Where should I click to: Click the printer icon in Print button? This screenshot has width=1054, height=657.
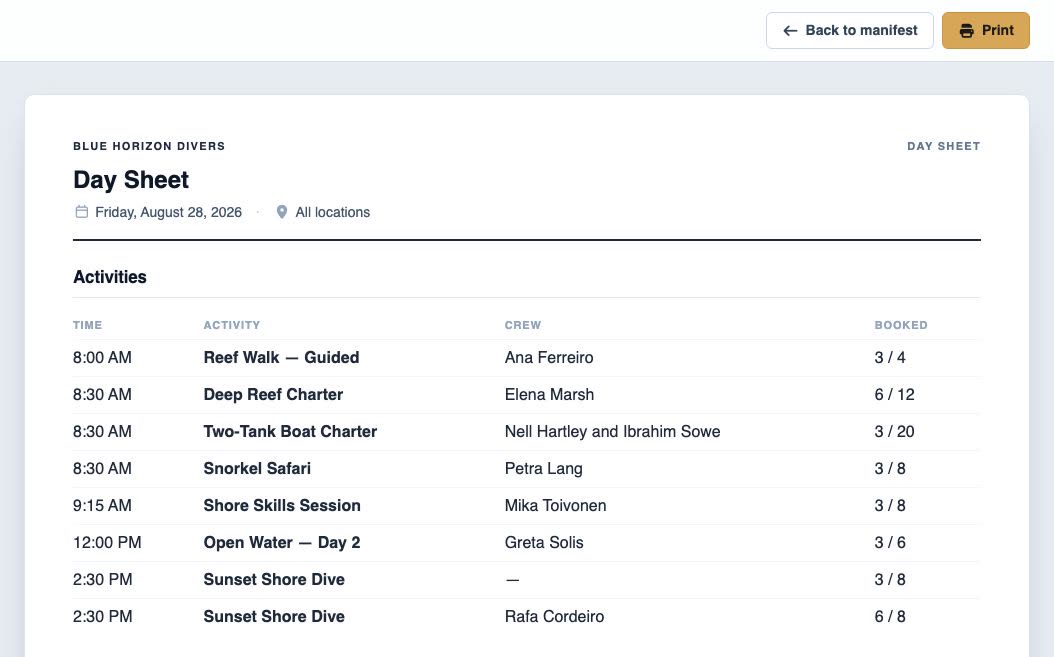(967, 30)
